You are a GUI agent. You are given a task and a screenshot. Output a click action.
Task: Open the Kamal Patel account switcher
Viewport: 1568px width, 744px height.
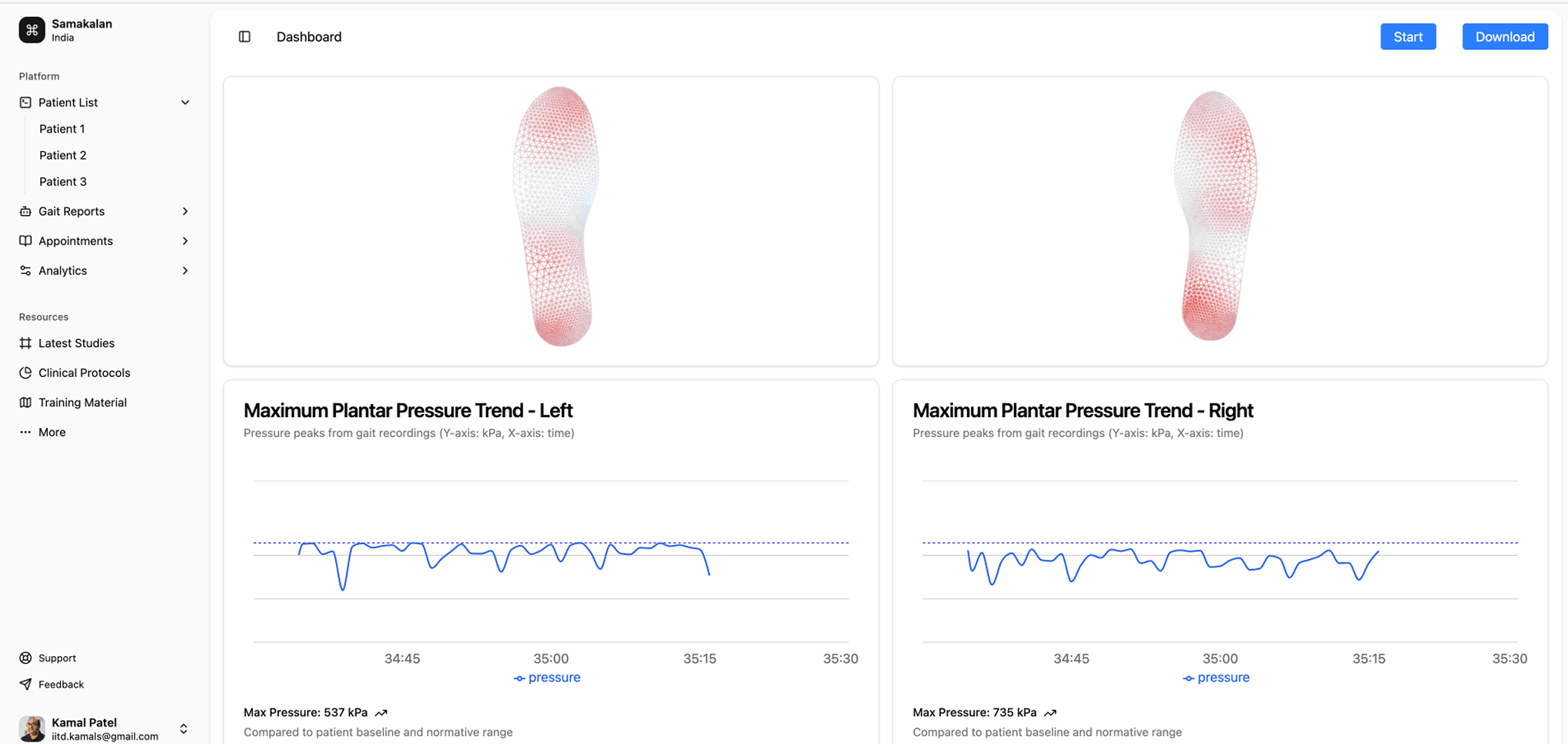[183, 728]
